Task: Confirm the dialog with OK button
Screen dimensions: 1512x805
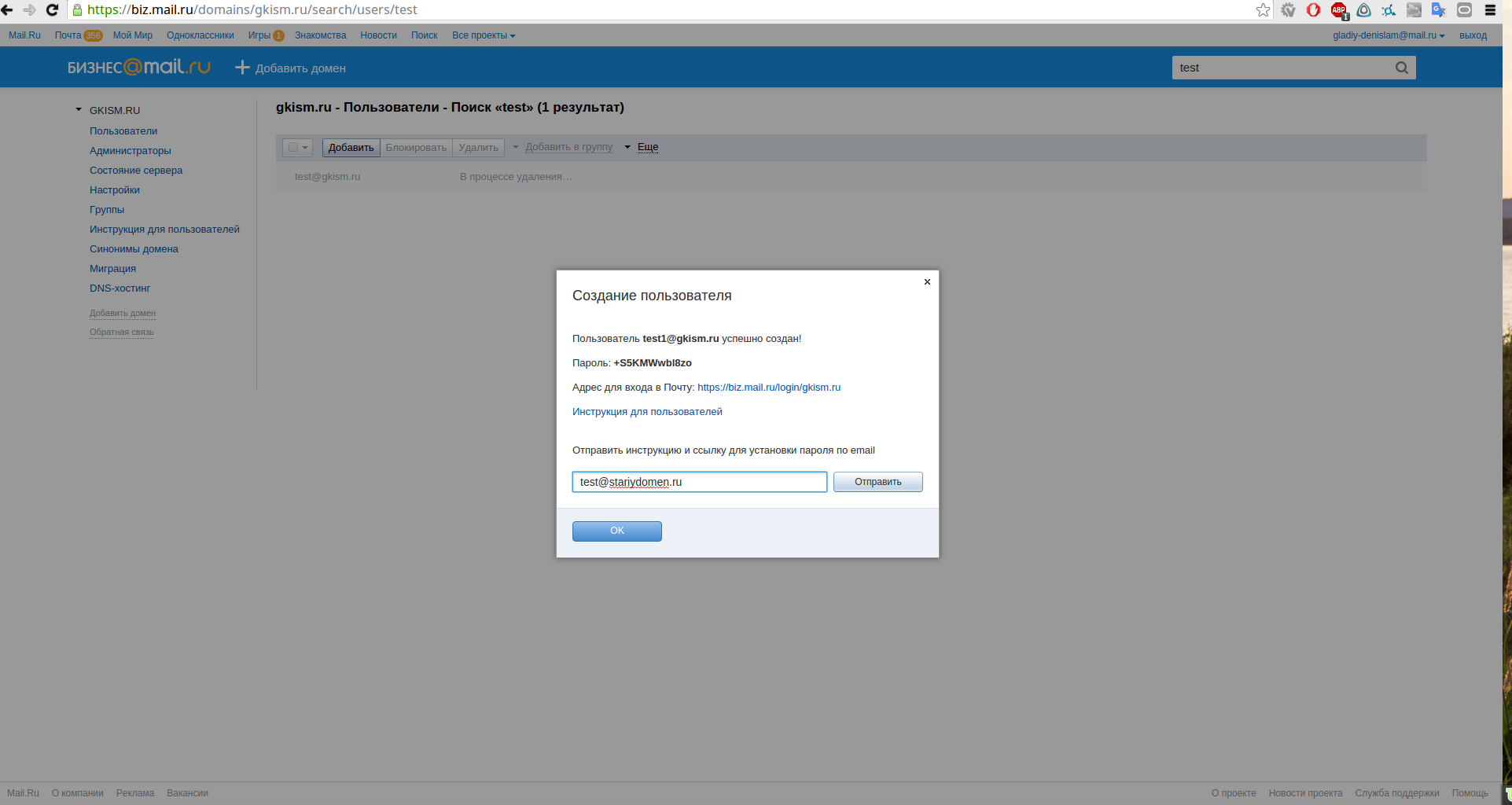Action: 616,531
